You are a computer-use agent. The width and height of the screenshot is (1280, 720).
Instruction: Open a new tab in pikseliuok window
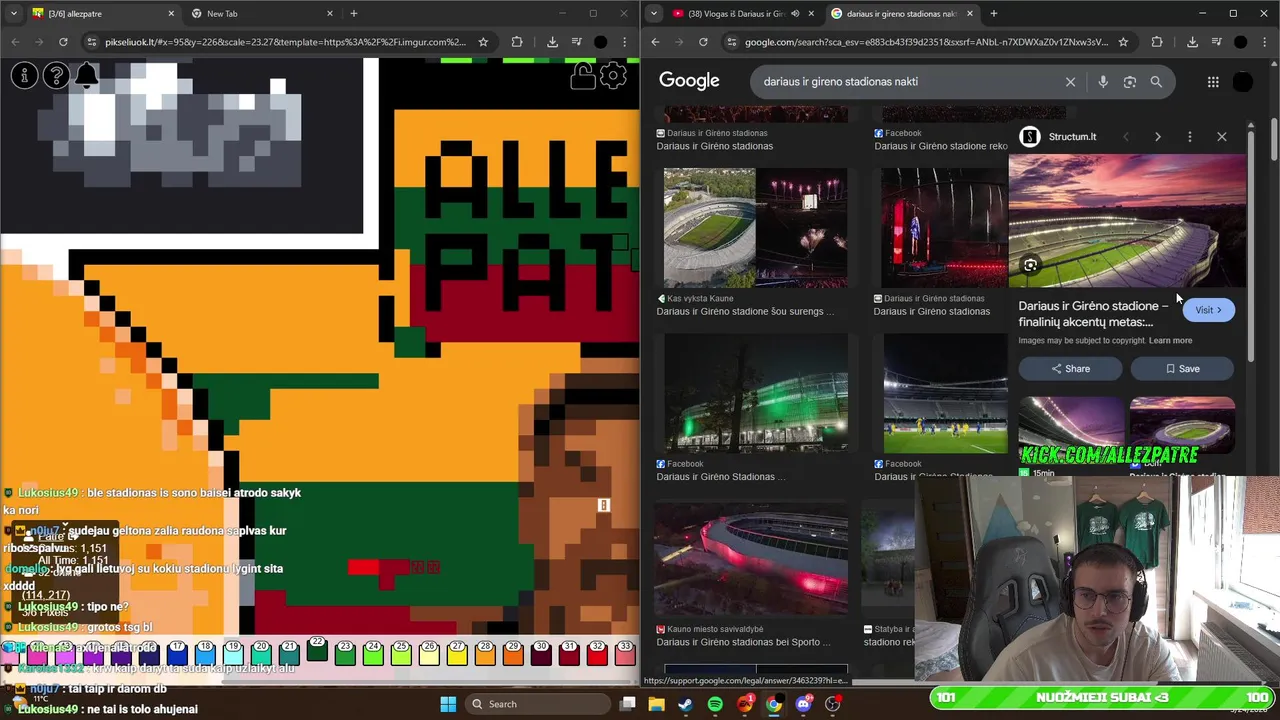[x=354, y=14]
